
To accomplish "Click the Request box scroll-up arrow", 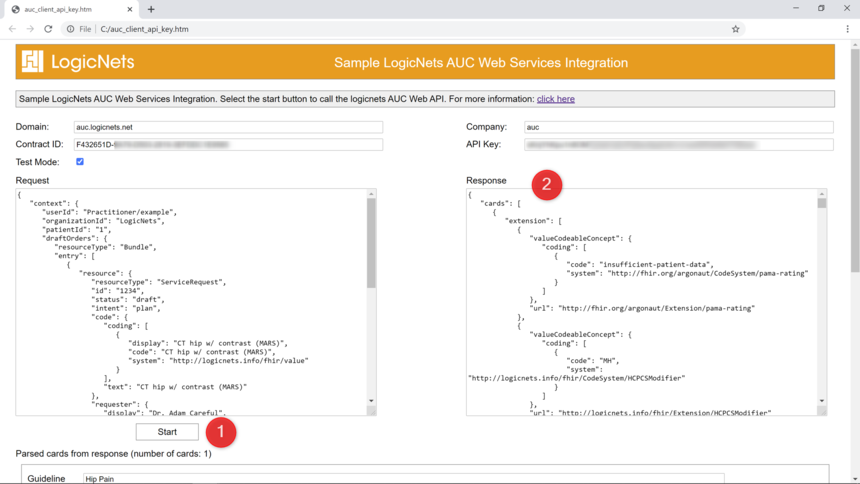I will [x=371, y=194].
